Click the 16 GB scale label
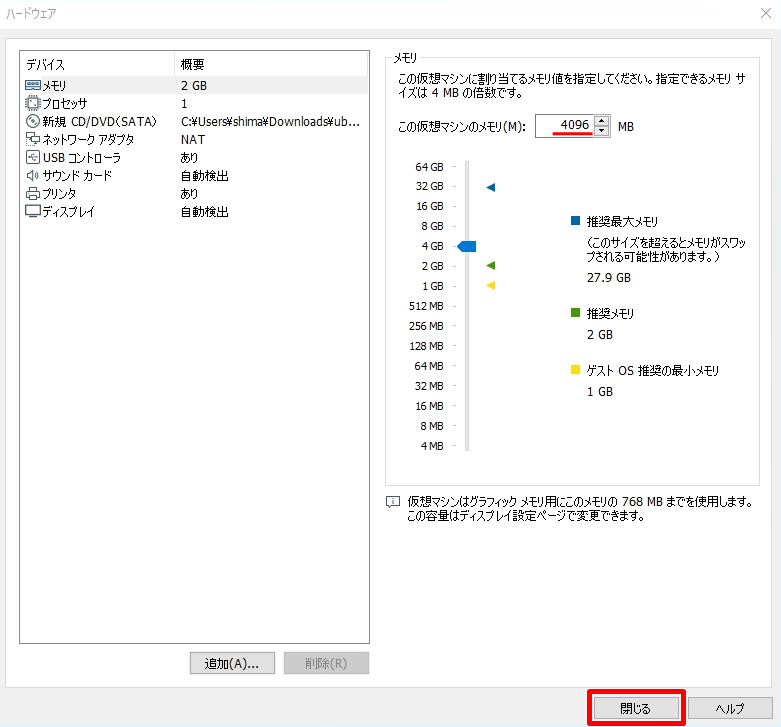 [430, 206]
